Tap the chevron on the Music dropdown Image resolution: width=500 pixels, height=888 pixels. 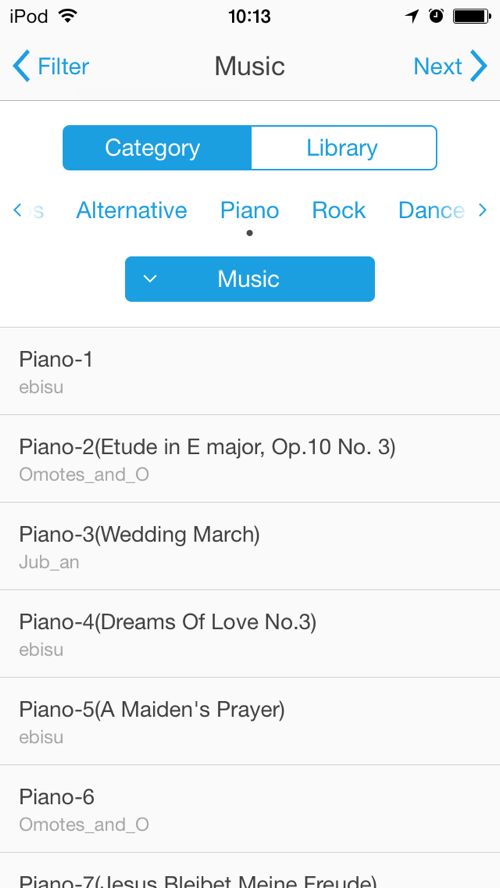click(x=149, y=279)
